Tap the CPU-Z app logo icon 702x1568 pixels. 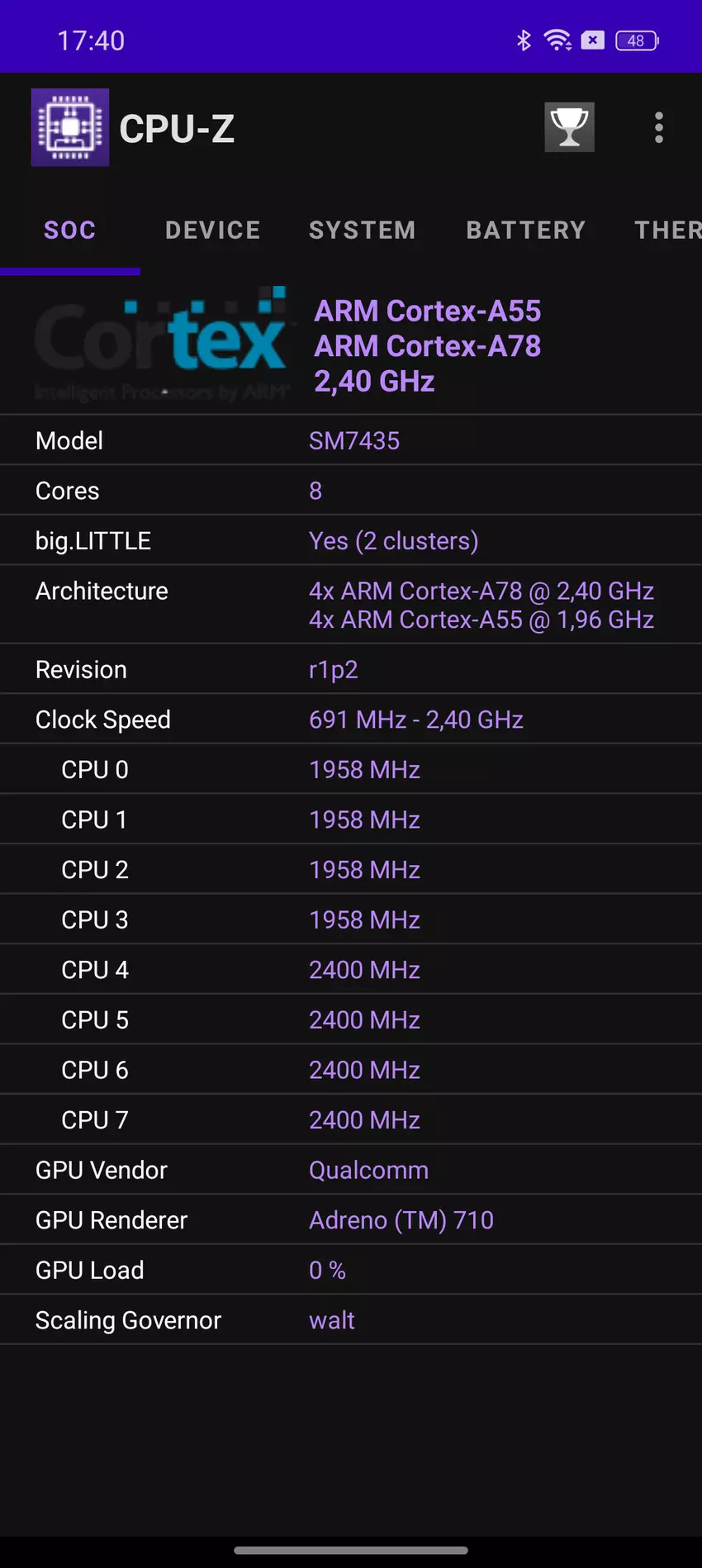(x=70, y=127)
